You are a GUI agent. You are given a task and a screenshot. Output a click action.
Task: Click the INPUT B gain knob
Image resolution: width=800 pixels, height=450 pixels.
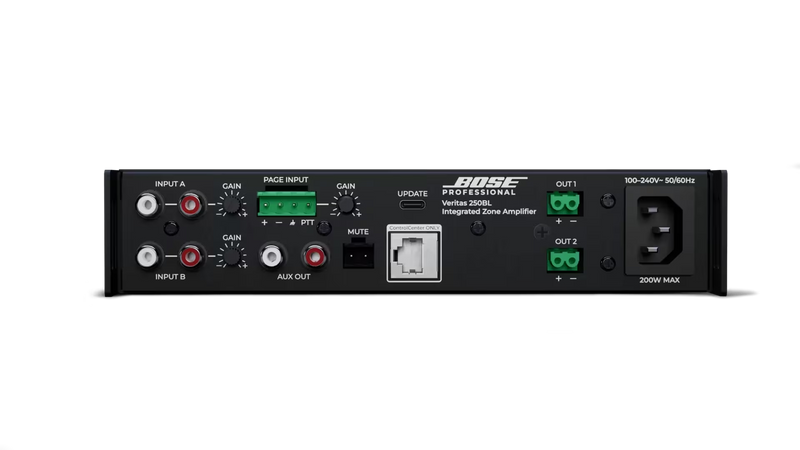tap(232, 257)
